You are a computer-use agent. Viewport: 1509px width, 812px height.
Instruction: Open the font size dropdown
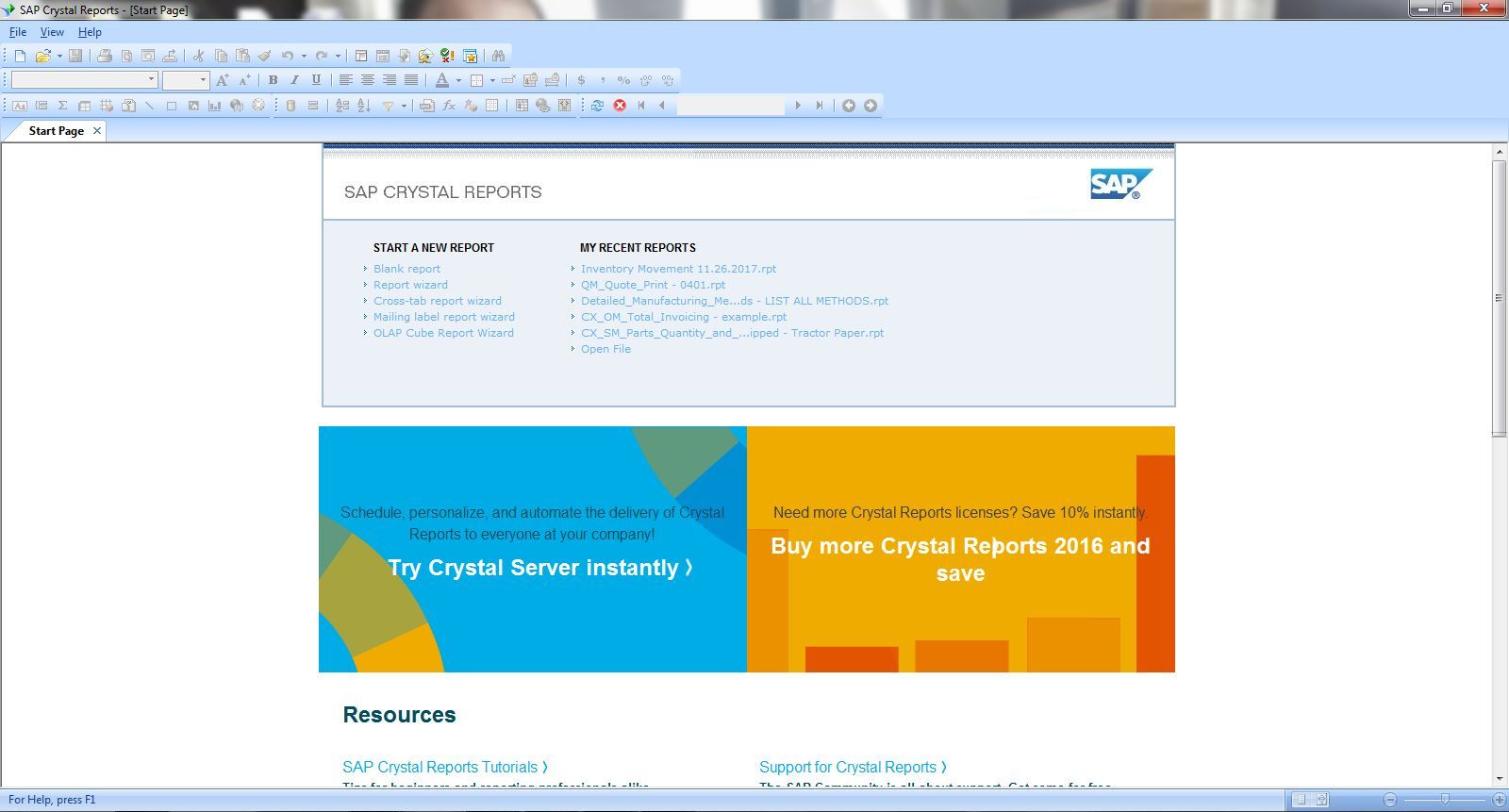tap(203, 79)
